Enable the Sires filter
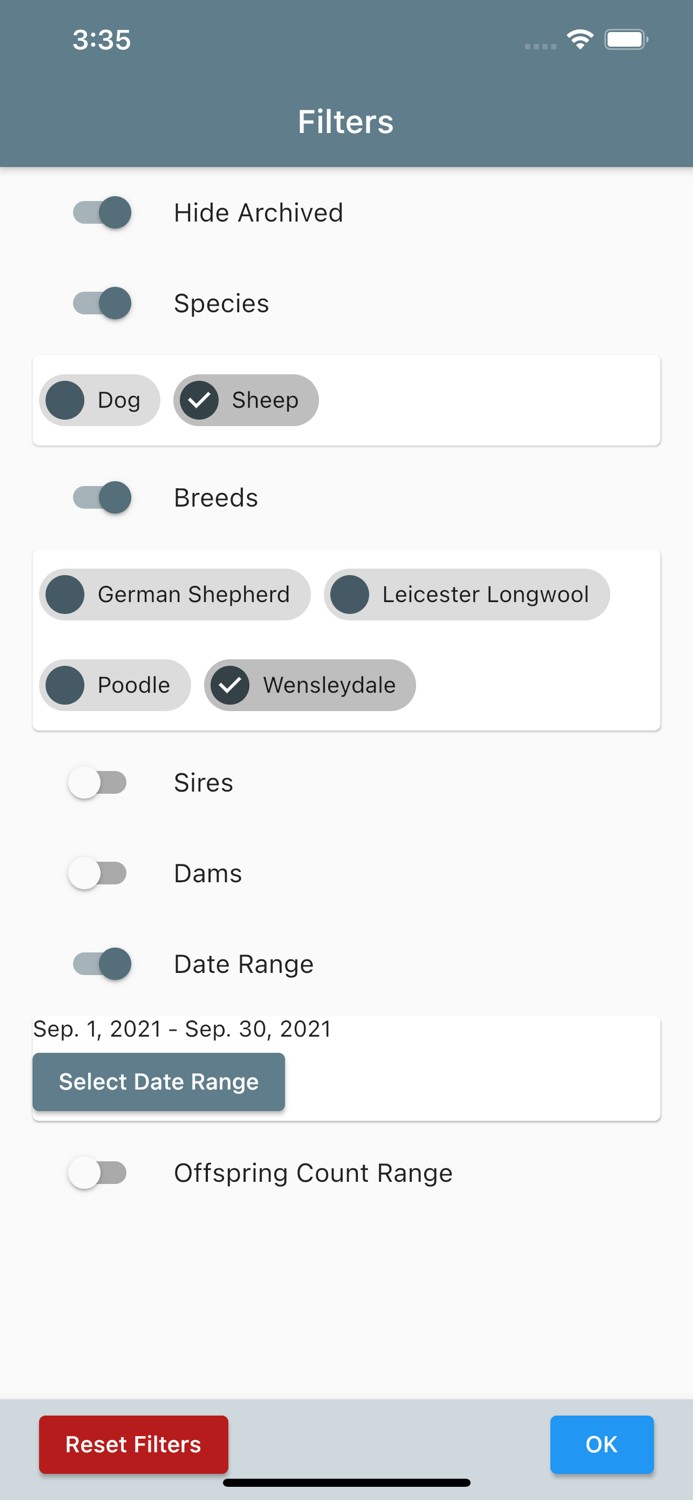The image size is (693, 1500). 99,783
